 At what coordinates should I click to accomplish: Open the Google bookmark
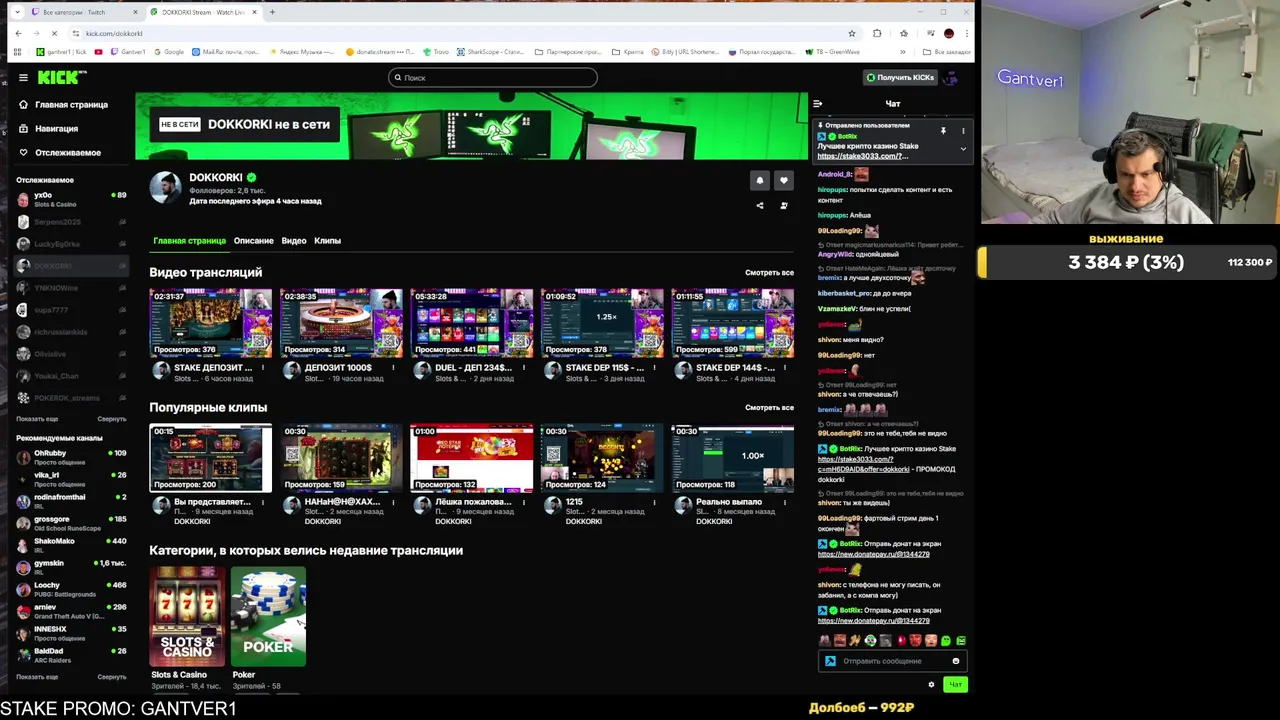168,52
